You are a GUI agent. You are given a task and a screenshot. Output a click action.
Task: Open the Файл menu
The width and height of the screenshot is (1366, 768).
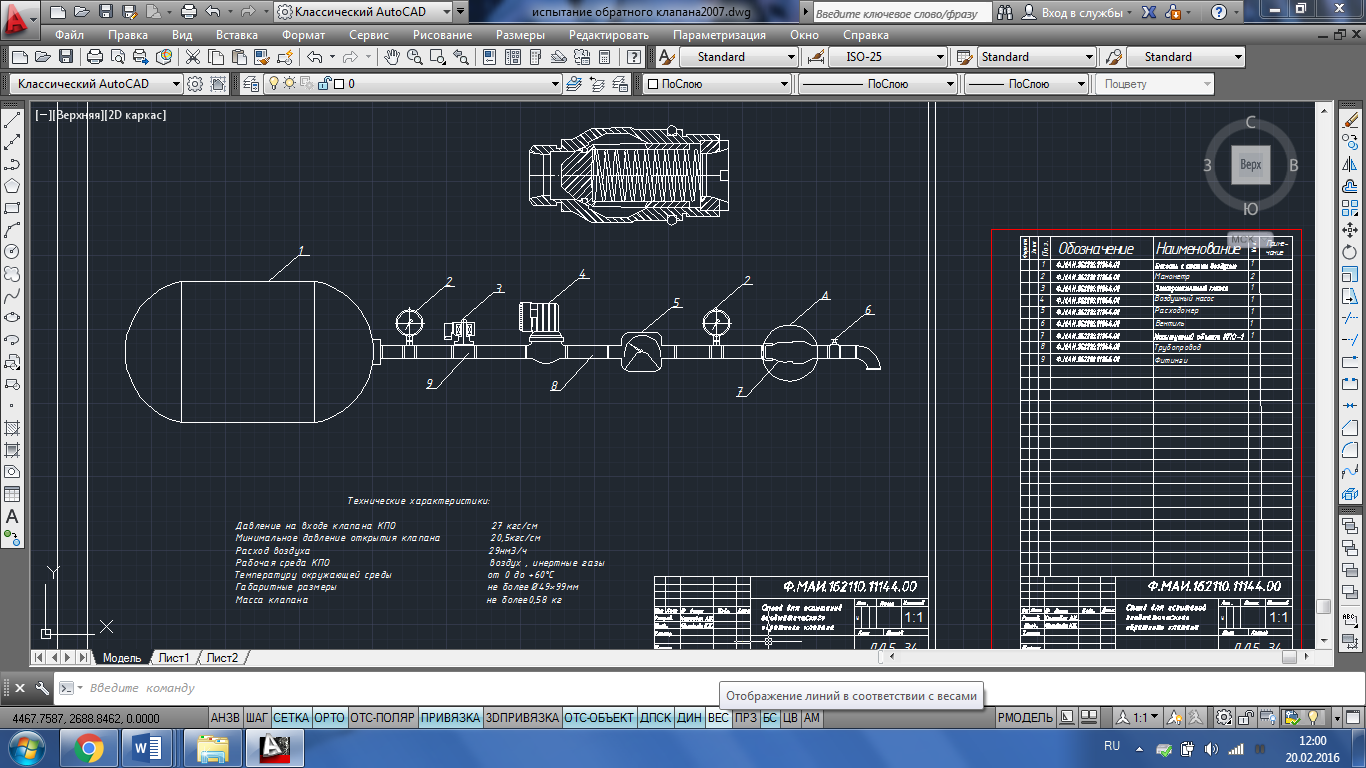70,34
